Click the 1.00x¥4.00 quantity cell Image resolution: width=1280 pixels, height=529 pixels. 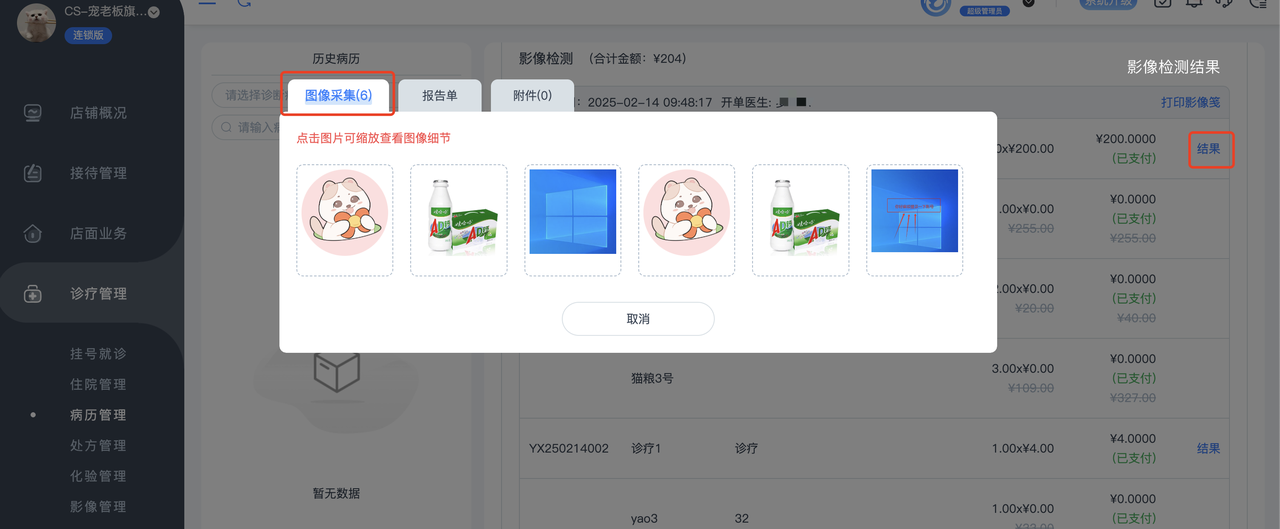[x=1023, y=449]
